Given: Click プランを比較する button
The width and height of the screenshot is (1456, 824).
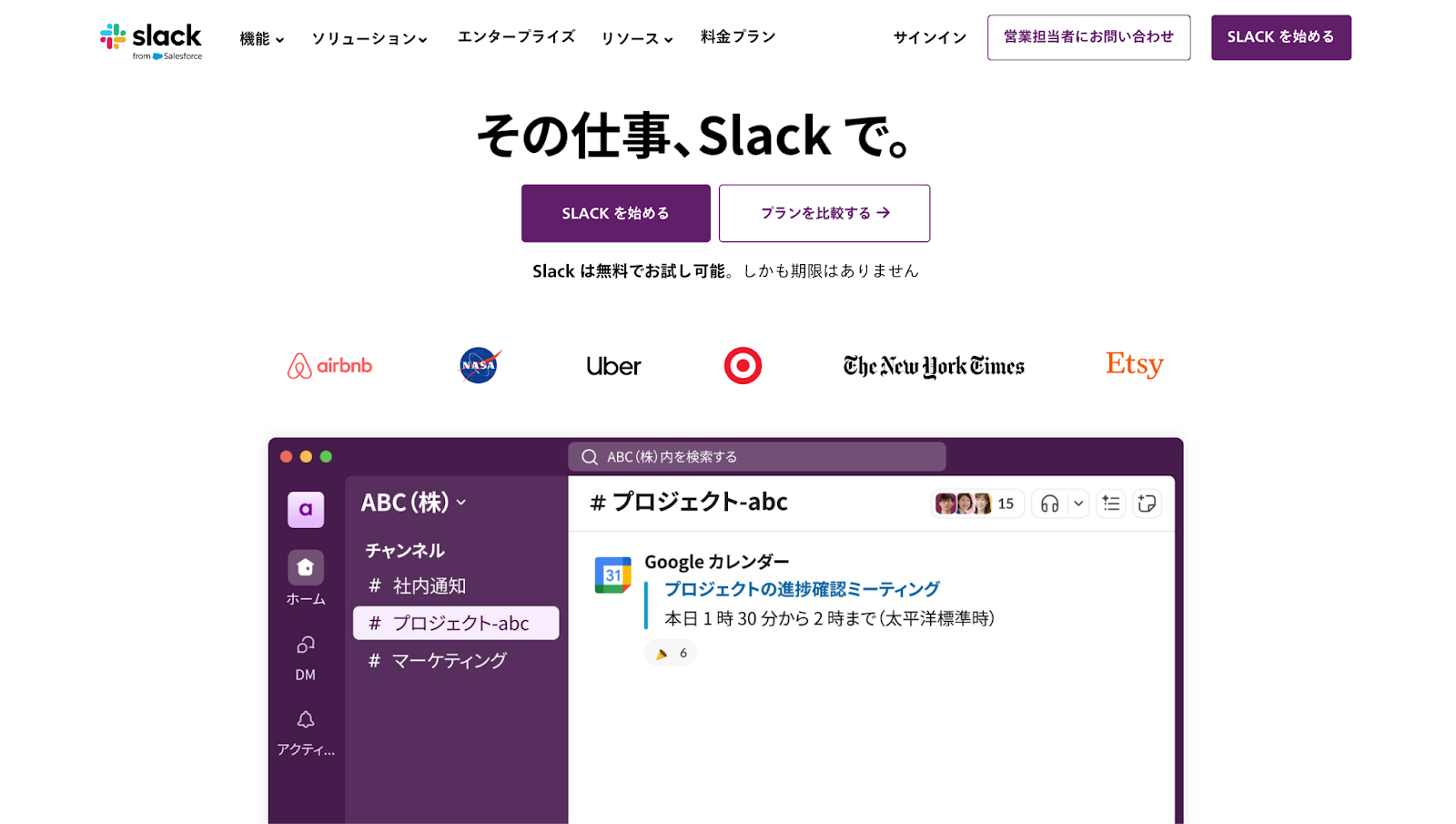Looking at the screenshot, I should [824, 213].
